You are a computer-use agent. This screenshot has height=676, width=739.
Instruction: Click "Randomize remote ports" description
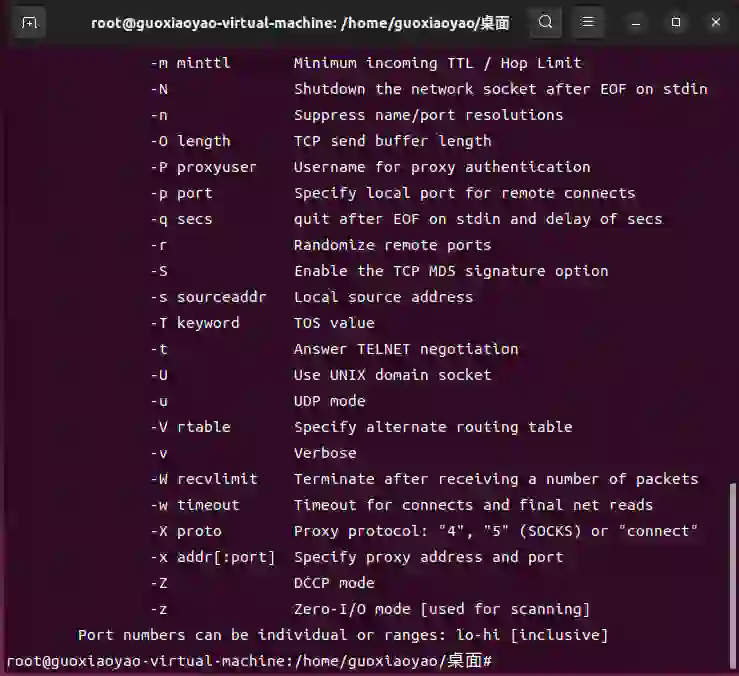coord(392,245)
